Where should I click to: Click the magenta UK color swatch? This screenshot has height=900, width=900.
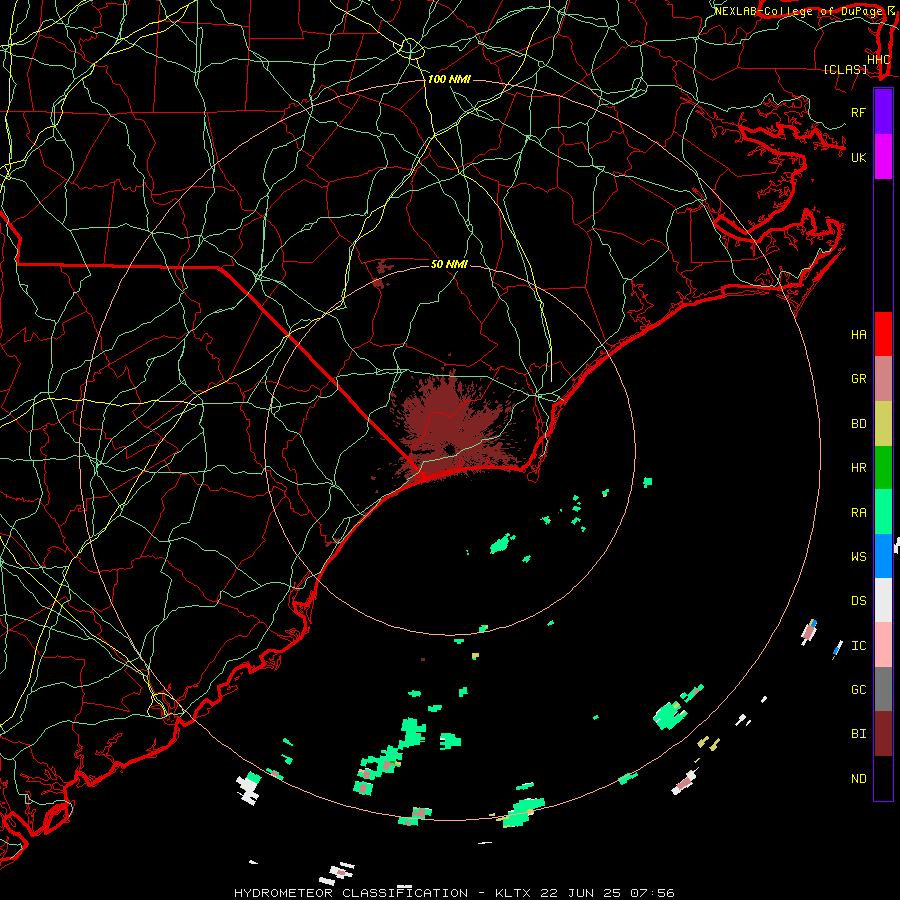point(883,157)
